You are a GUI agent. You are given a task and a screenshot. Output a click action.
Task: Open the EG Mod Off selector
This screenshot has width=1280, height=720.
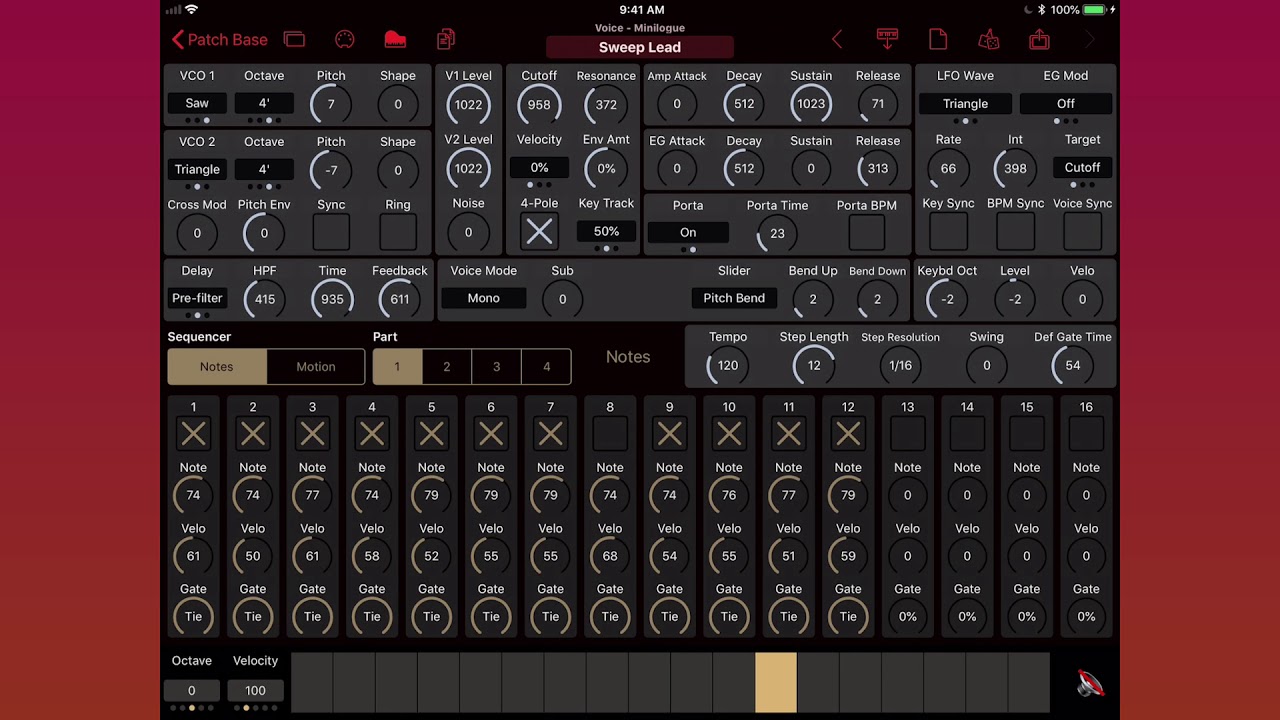[x=1066, y=103]
